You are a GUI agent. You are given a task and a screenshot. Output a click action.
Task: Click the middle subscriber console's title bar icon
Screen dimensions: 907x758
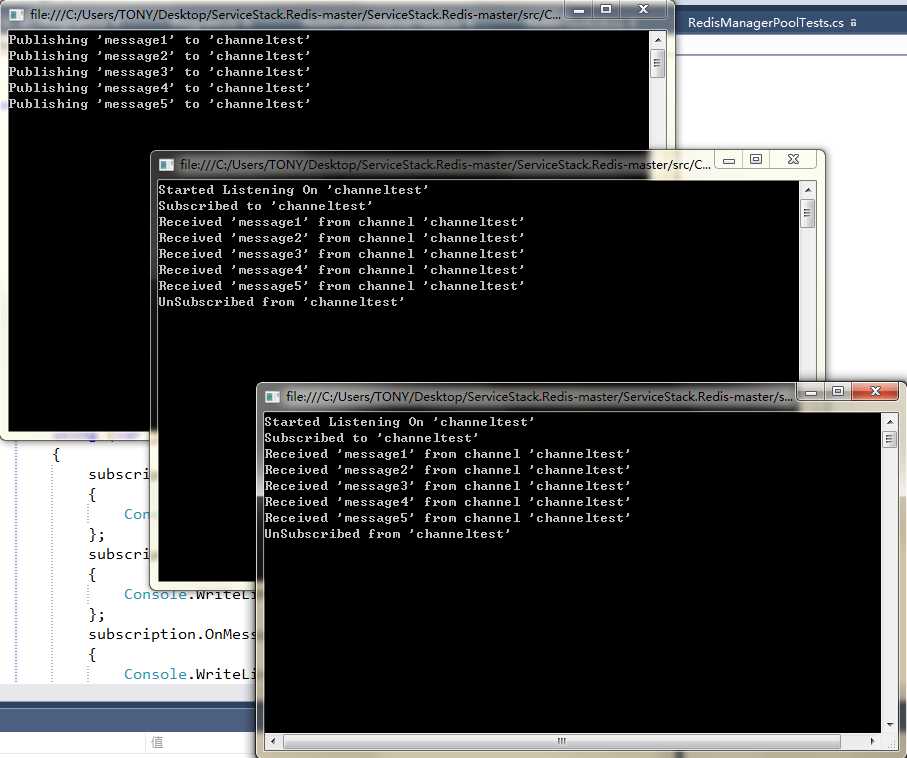(x=166, y=165)
